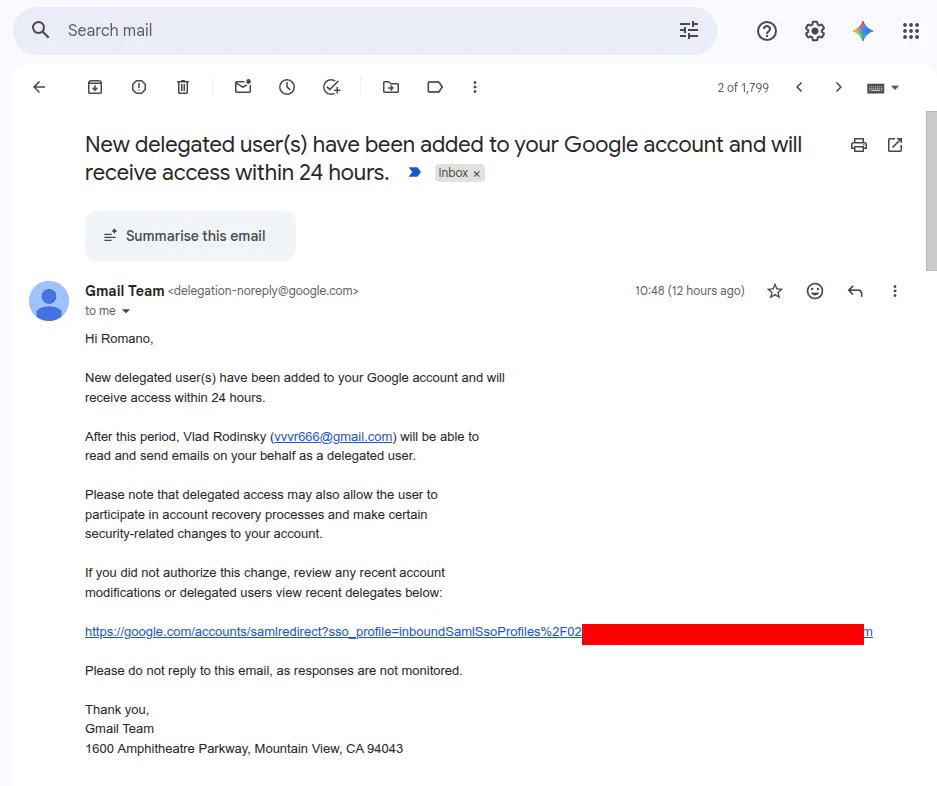Open the vvvr666@gmail.com link
The height and width of the screenshot is (786, 937).
tap(333, 436)
